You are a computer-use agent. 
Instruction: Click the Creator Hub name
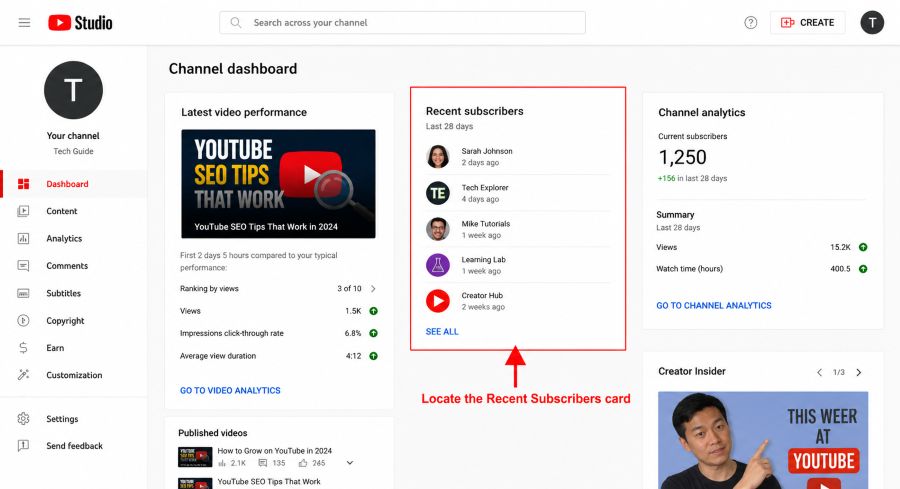pyautogui.click(x=482, y=296)
